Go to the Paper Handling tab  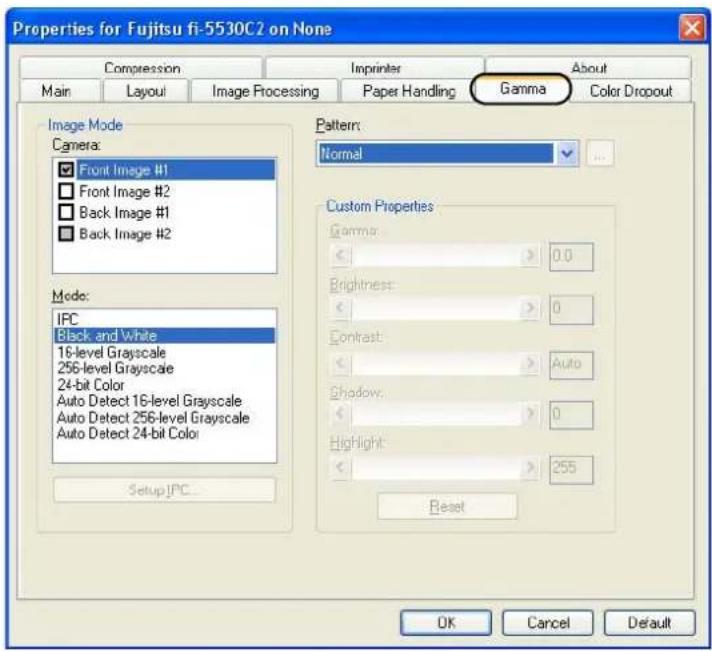(x=409, y=91)
